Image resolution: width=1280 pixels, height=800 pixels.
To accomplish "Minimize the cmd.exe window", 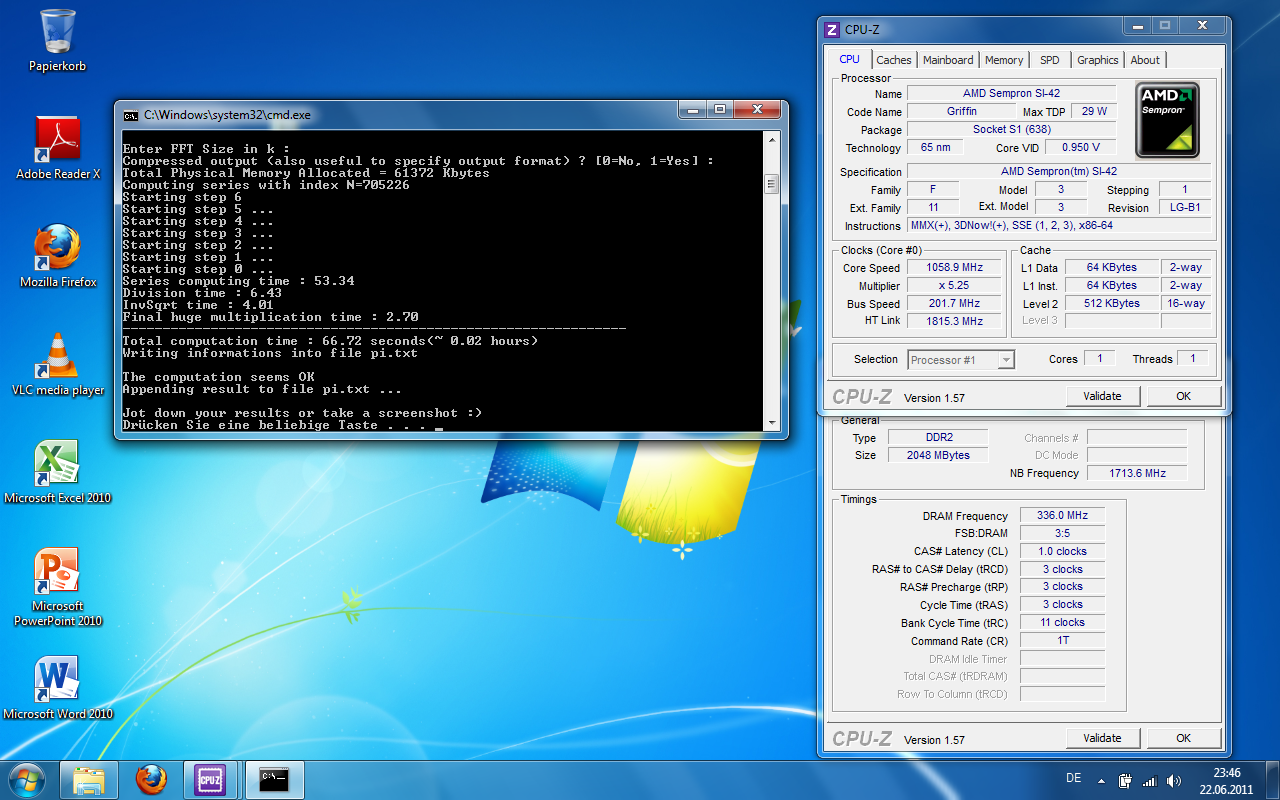I will [692, 110].
